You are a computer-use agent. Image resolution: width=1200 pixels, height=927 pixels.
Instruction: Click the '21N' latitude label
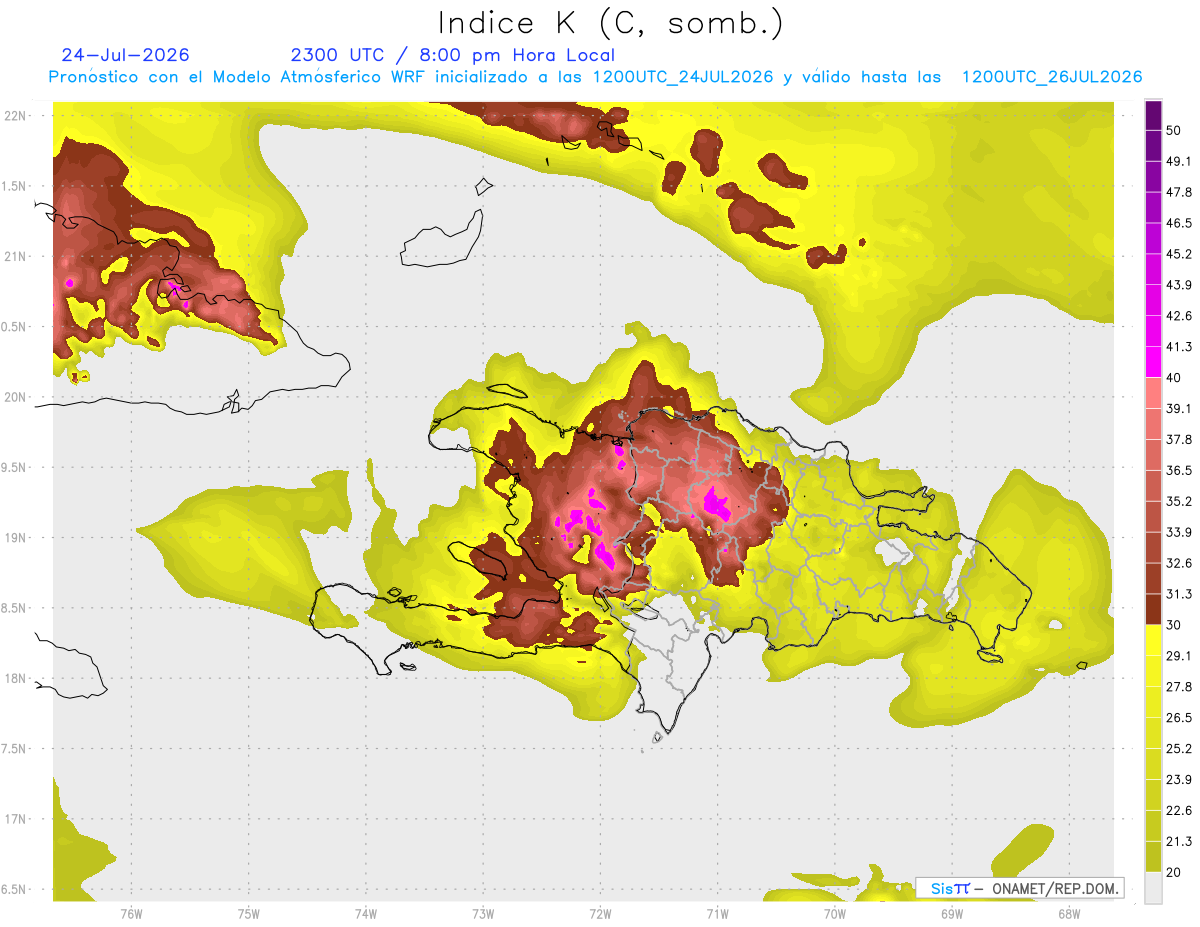14,256
